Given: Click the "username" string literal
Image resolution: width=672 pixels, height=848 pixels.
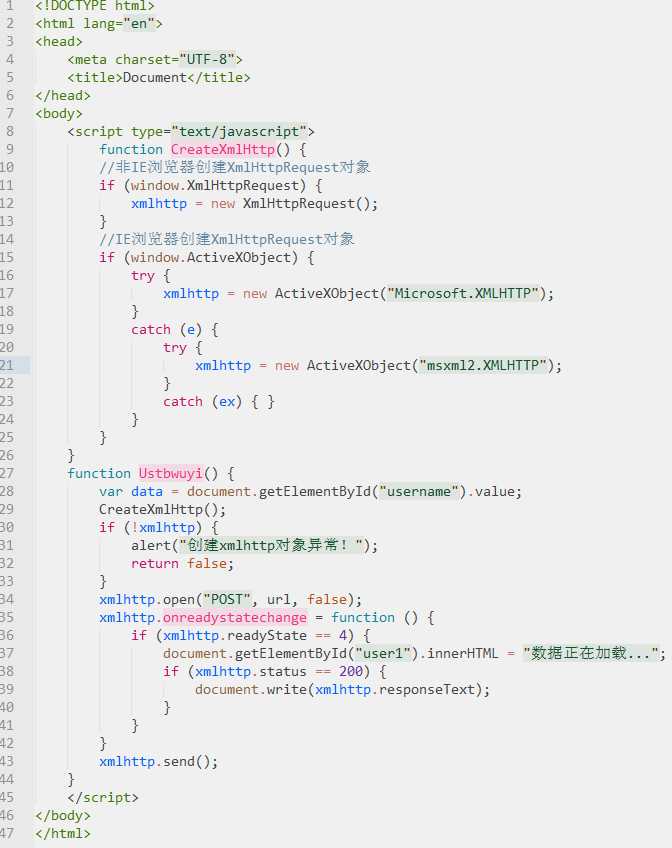Looking at the screenshot, I should pos(419,491).
